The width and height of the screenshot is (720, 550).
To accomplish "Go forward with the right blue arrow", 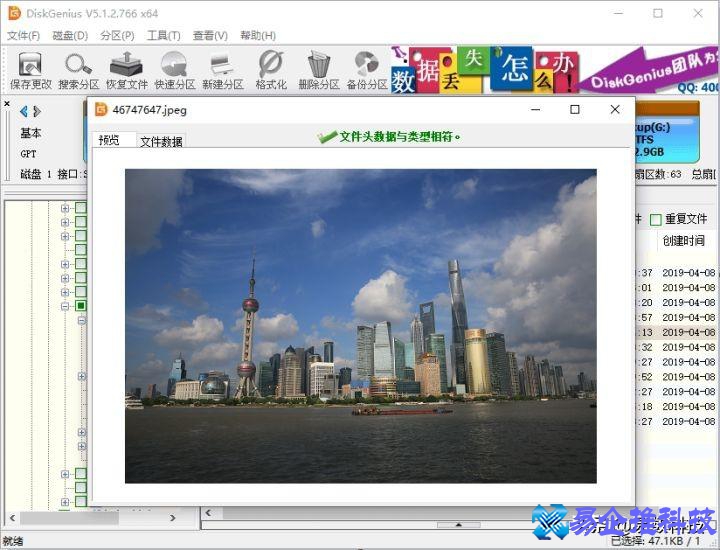I will point(37,111).
